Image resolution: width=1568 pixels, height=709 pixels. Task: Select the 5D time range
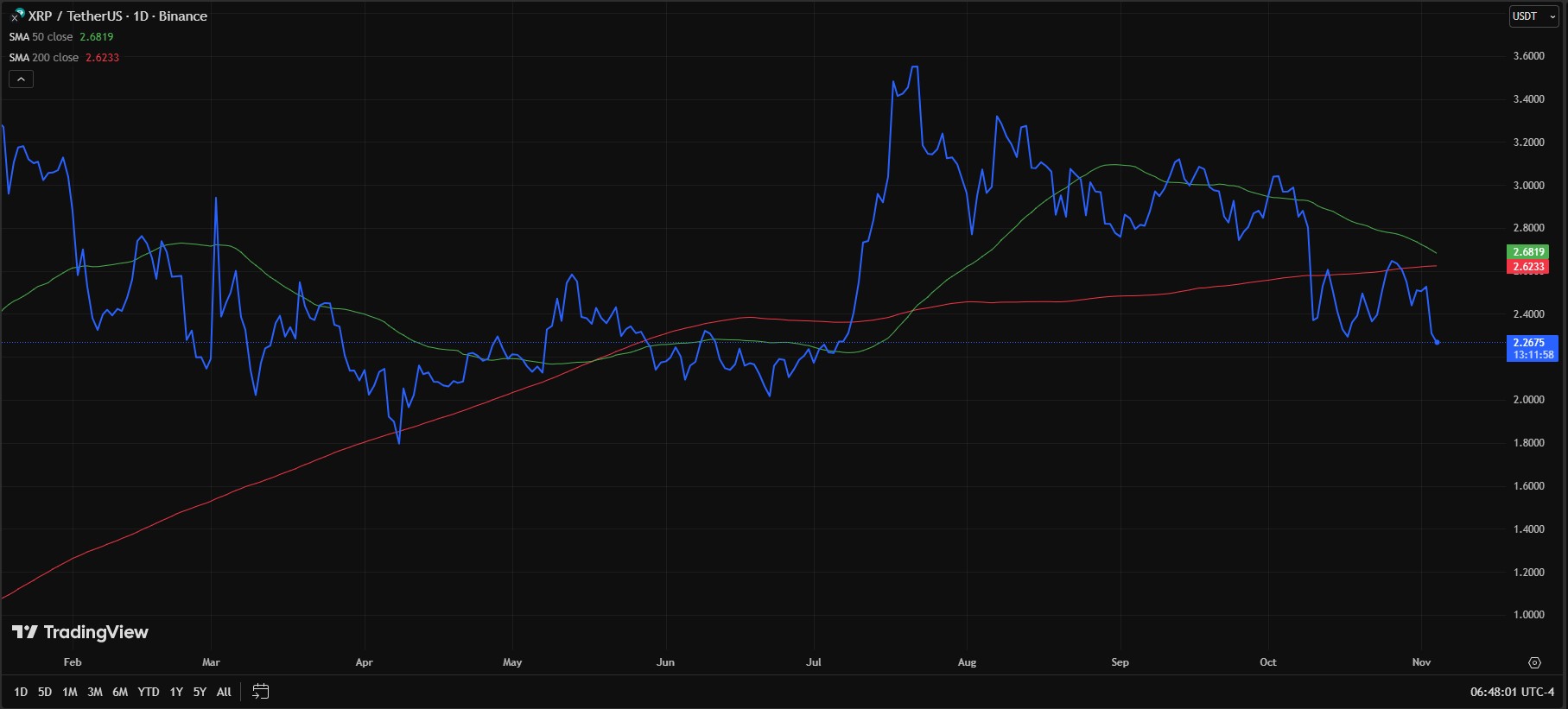point(45,692)
